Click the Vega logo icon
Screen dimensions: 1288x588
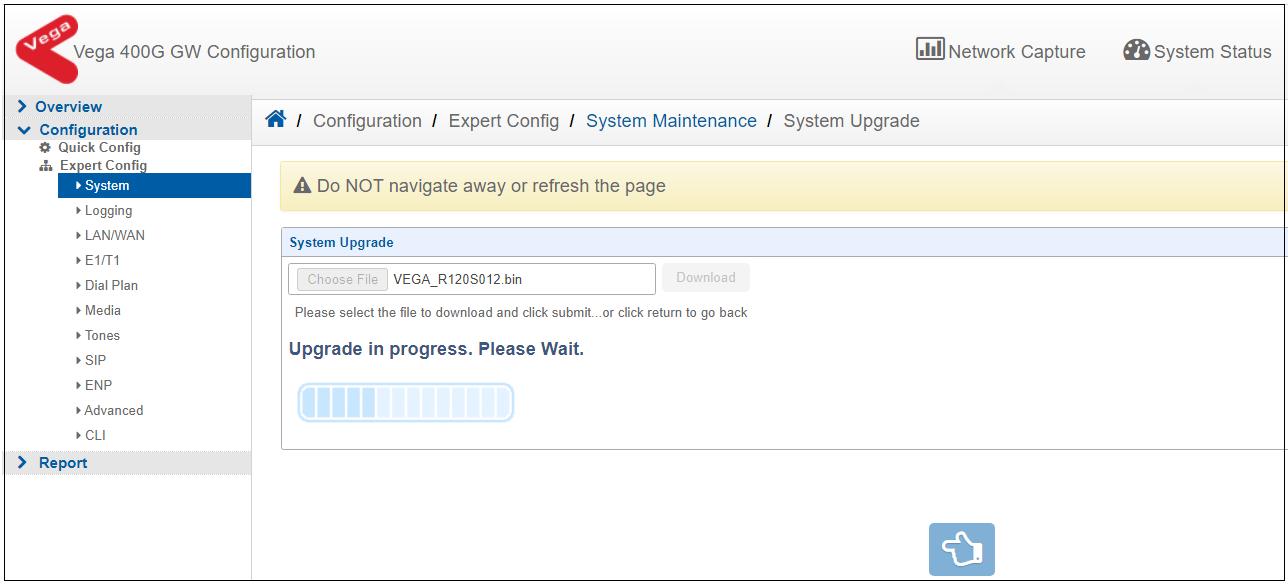[46, 49]
